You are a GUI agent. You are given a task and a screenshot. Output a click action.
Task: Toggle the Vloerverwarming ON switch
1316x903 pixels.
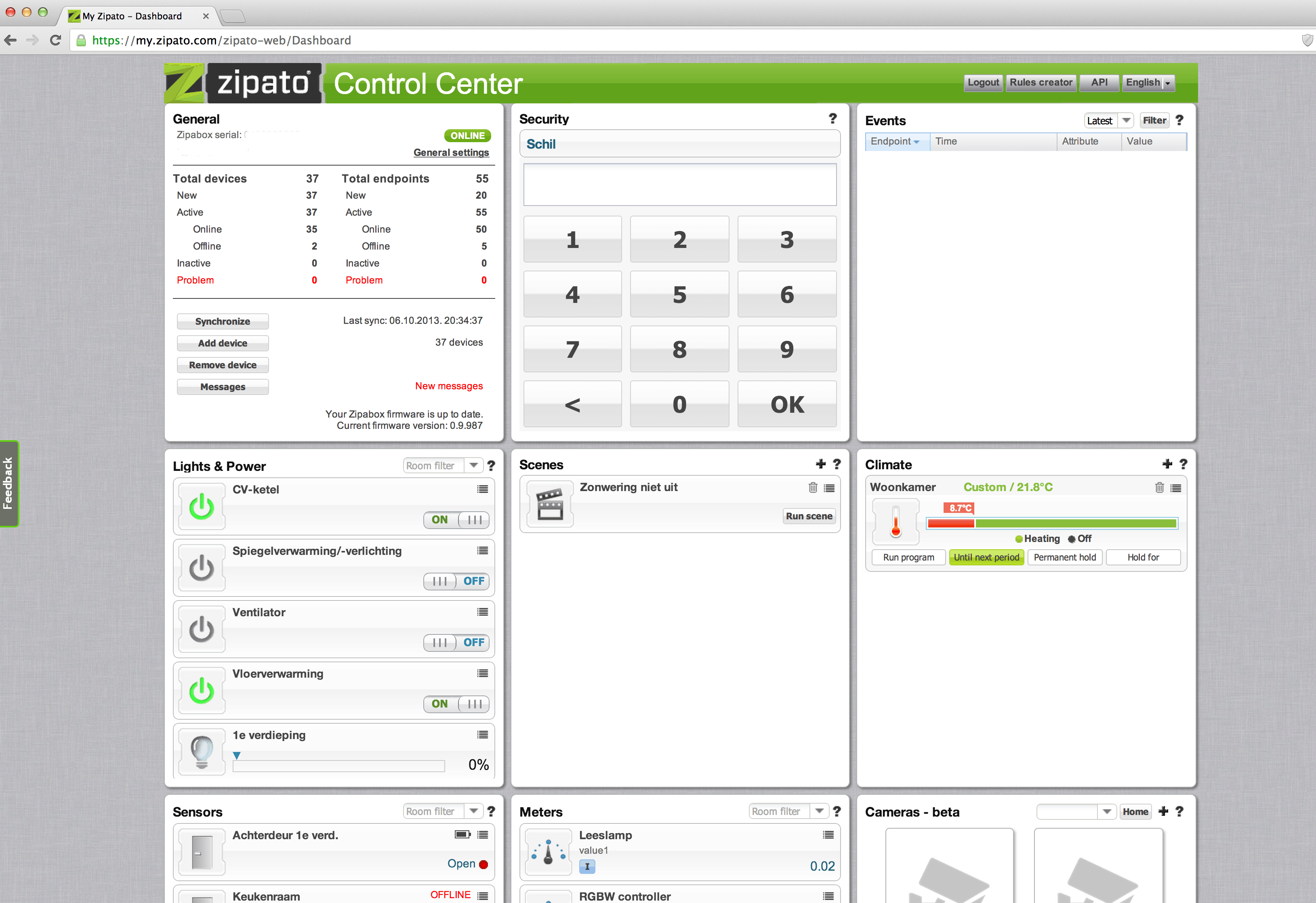coord(456,704)
